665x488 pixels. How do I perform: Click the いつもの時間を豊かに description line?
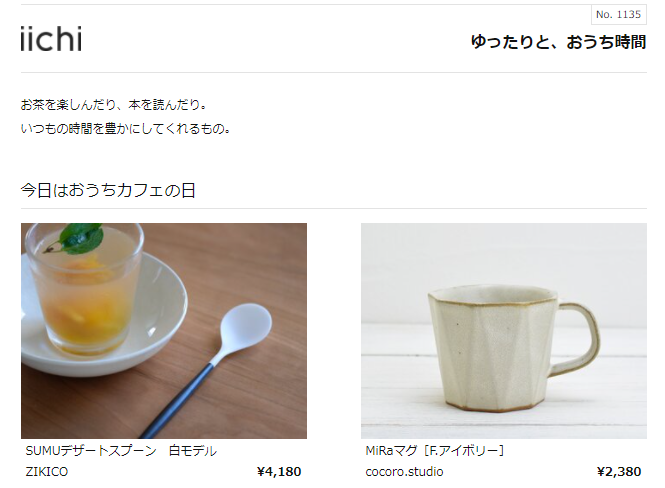pyautogui.click(x=126, y=128)
